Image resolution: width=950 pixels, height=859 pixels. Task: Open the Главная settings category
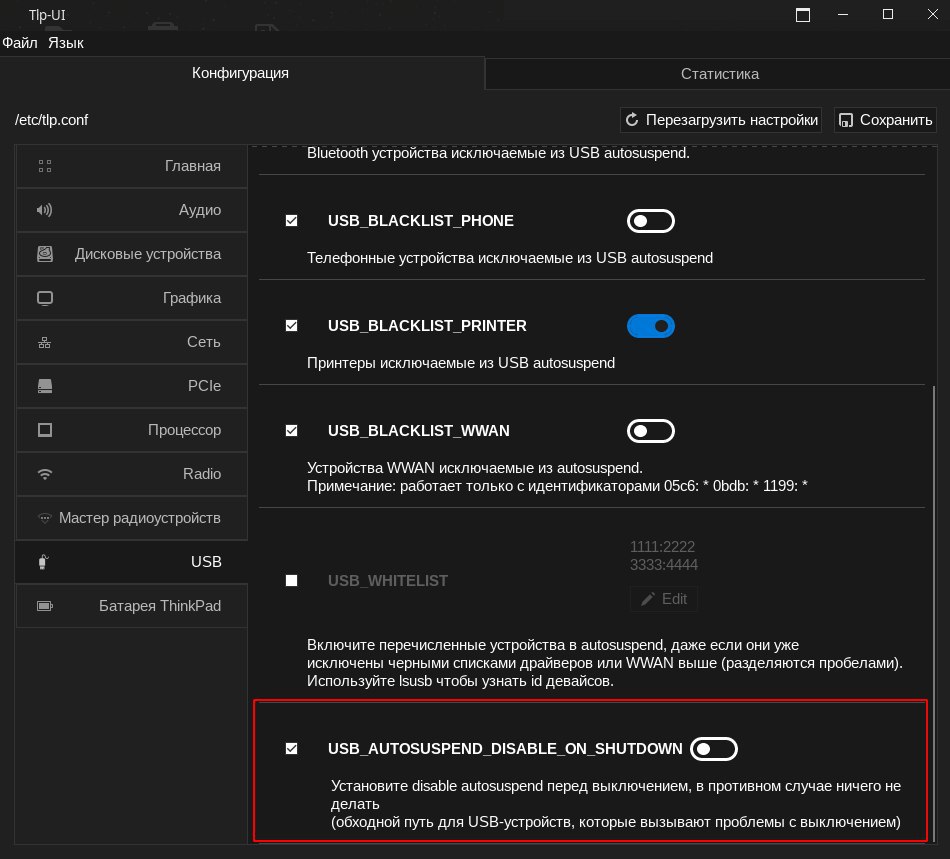click(x=131, y=166)
